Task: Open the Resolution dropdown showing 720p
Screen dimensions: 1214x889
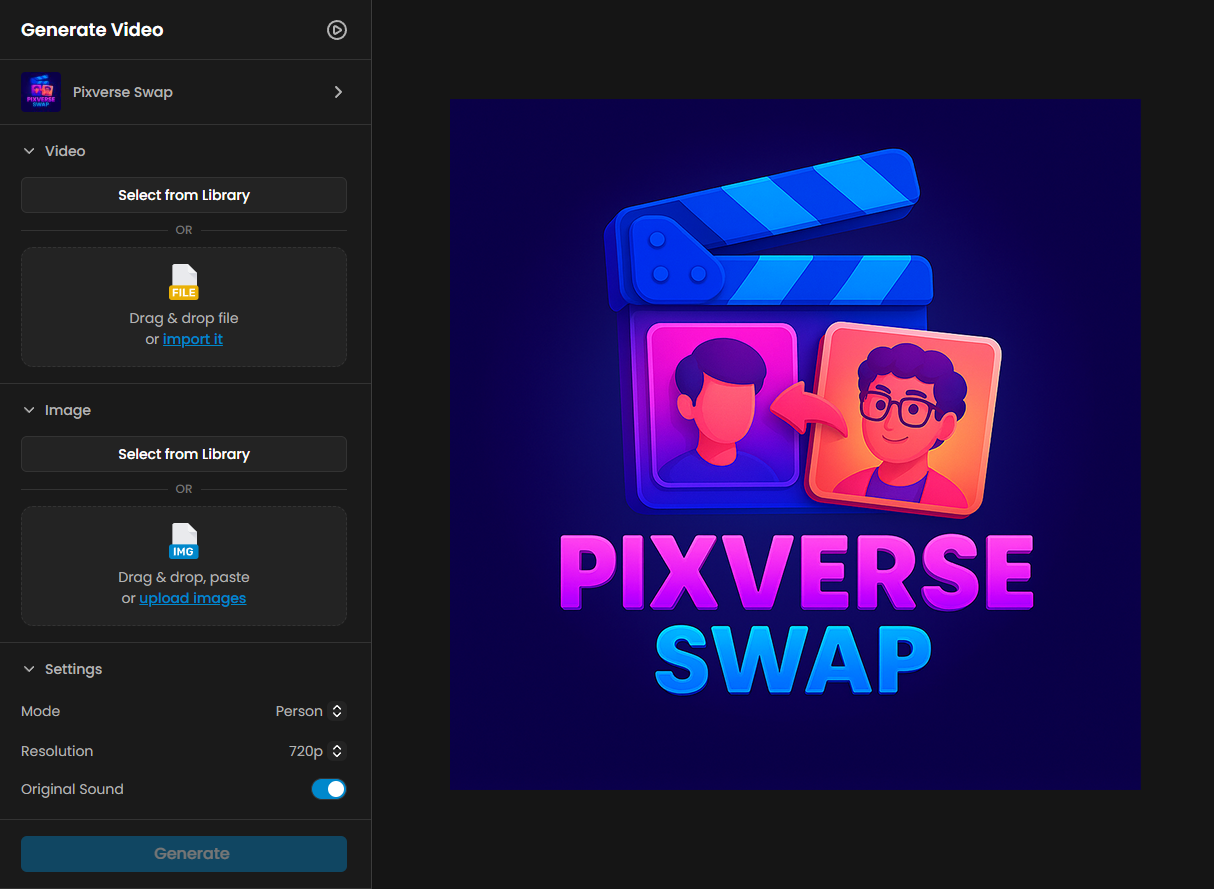Action: [316, 751]
